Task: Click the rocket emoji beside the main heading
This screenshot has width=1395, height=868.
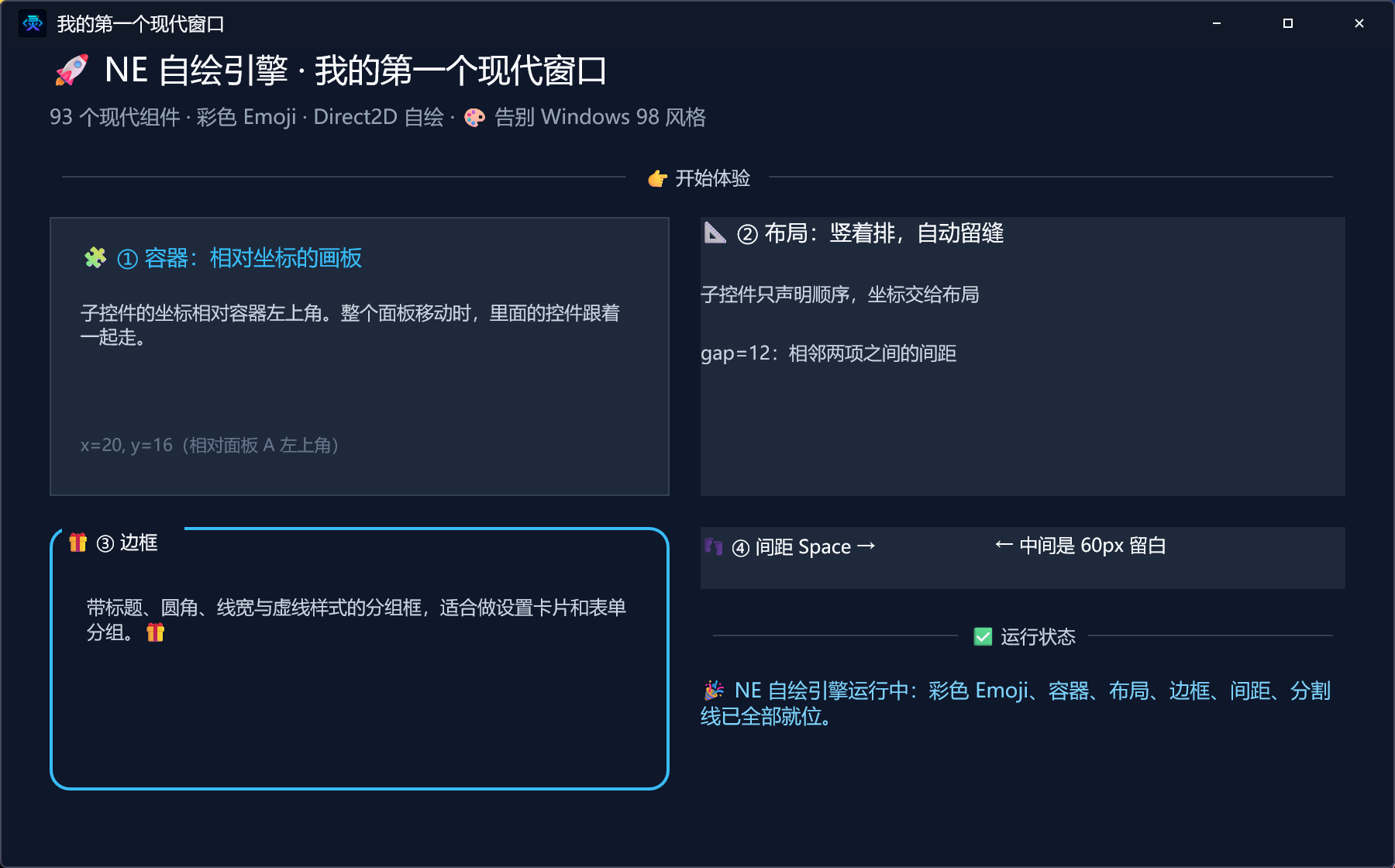Action: coord(72,70)
